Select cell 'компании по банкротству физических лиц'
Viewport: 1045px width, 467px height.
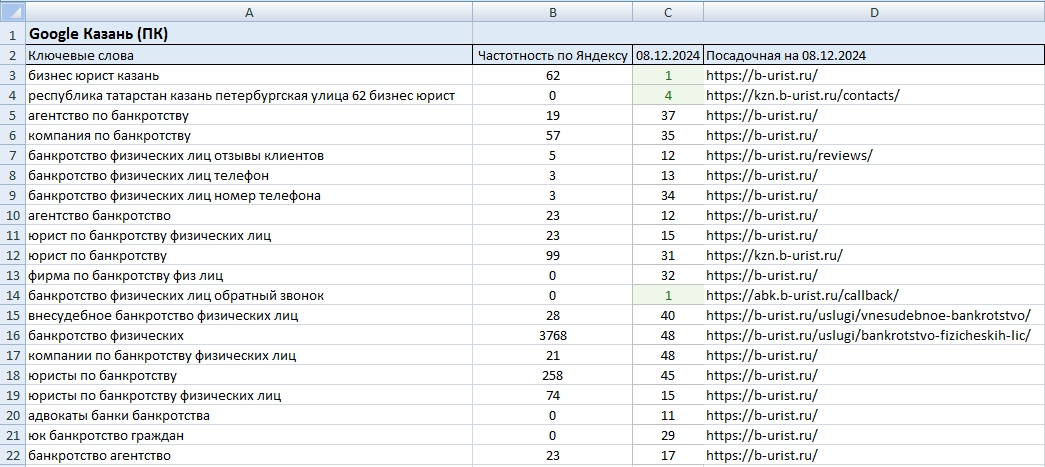tap(249, 355)
